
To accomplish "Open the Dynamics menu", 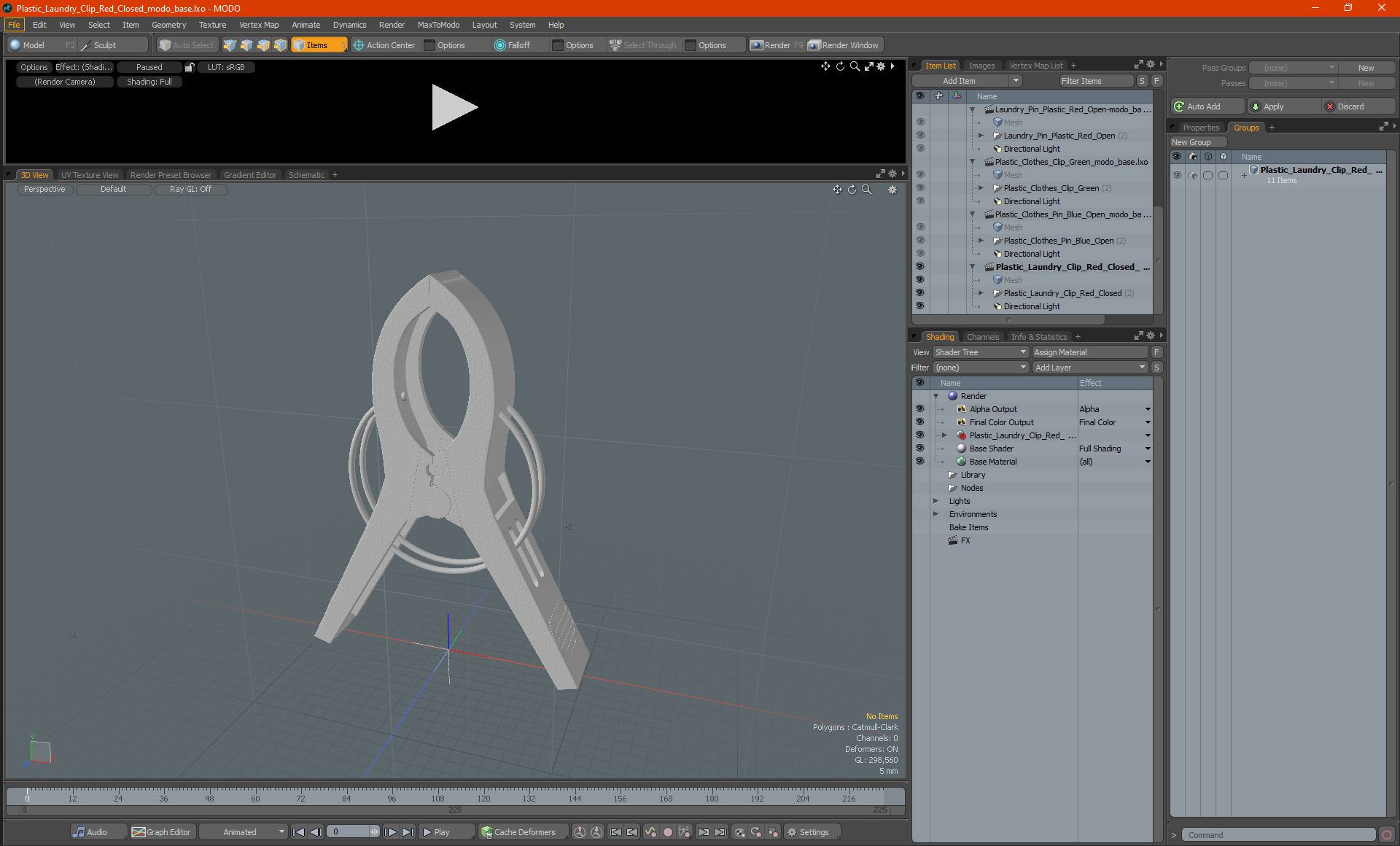I will pos(349,25).
